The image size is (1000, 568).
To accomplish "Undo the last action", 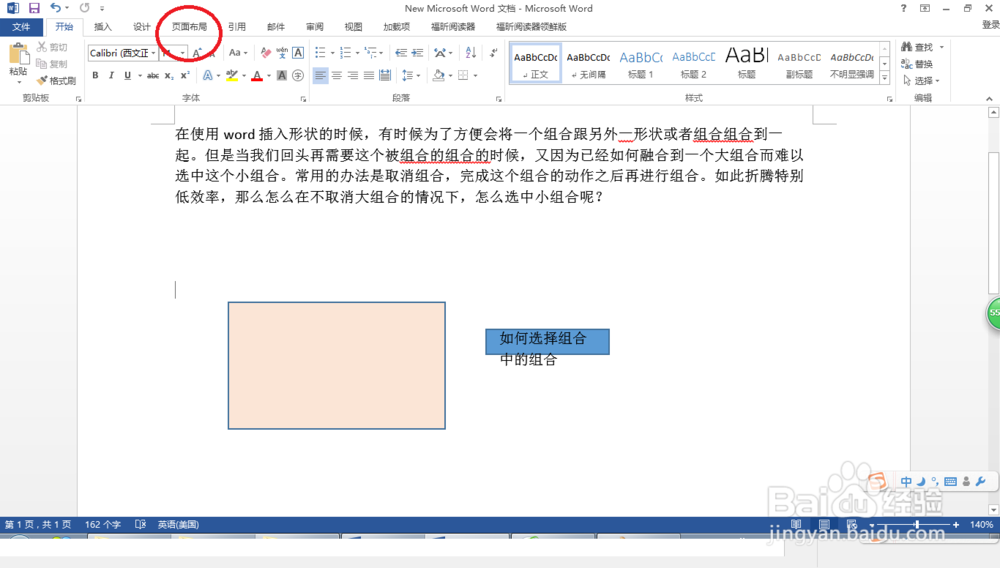I will 55,8.
